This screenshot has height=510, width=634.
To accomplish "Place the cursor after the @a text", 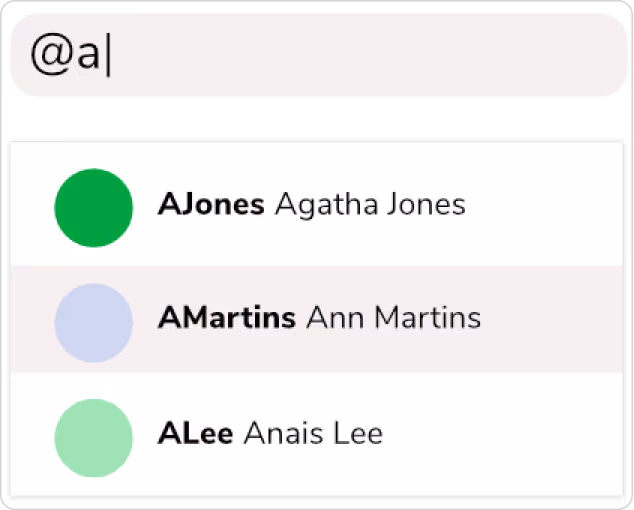I will point(106,56).
